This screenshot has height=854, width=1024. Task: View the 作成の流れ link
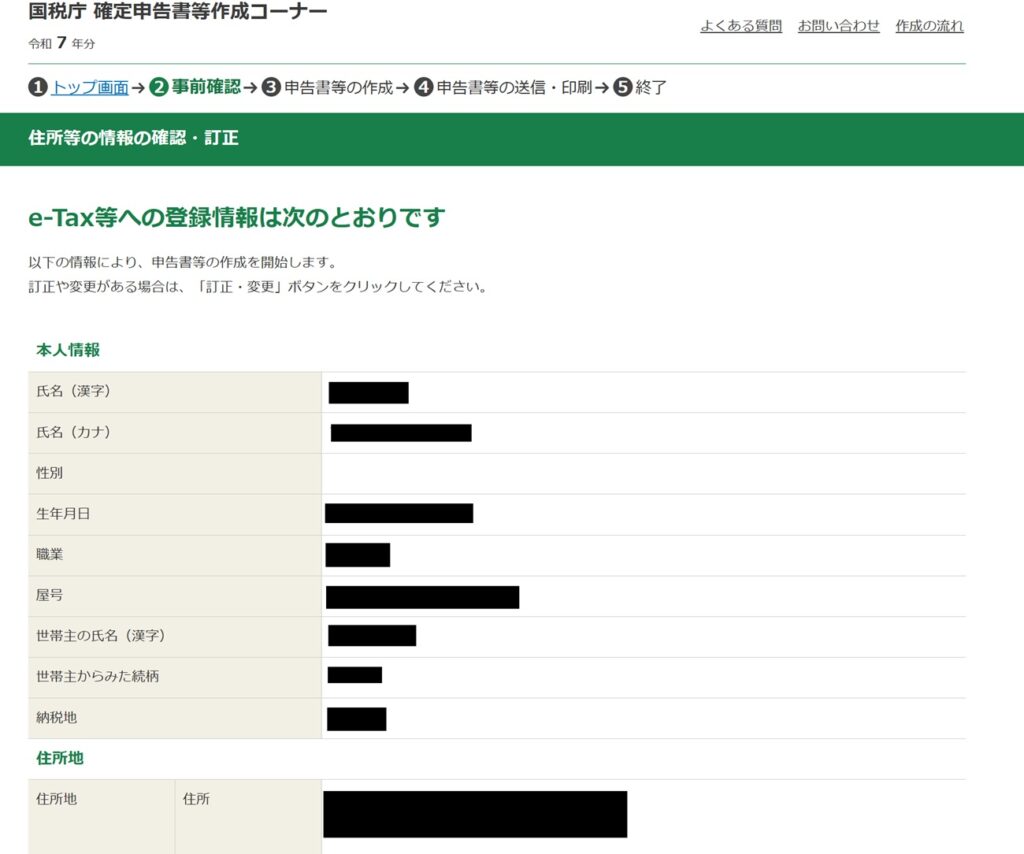929,26
